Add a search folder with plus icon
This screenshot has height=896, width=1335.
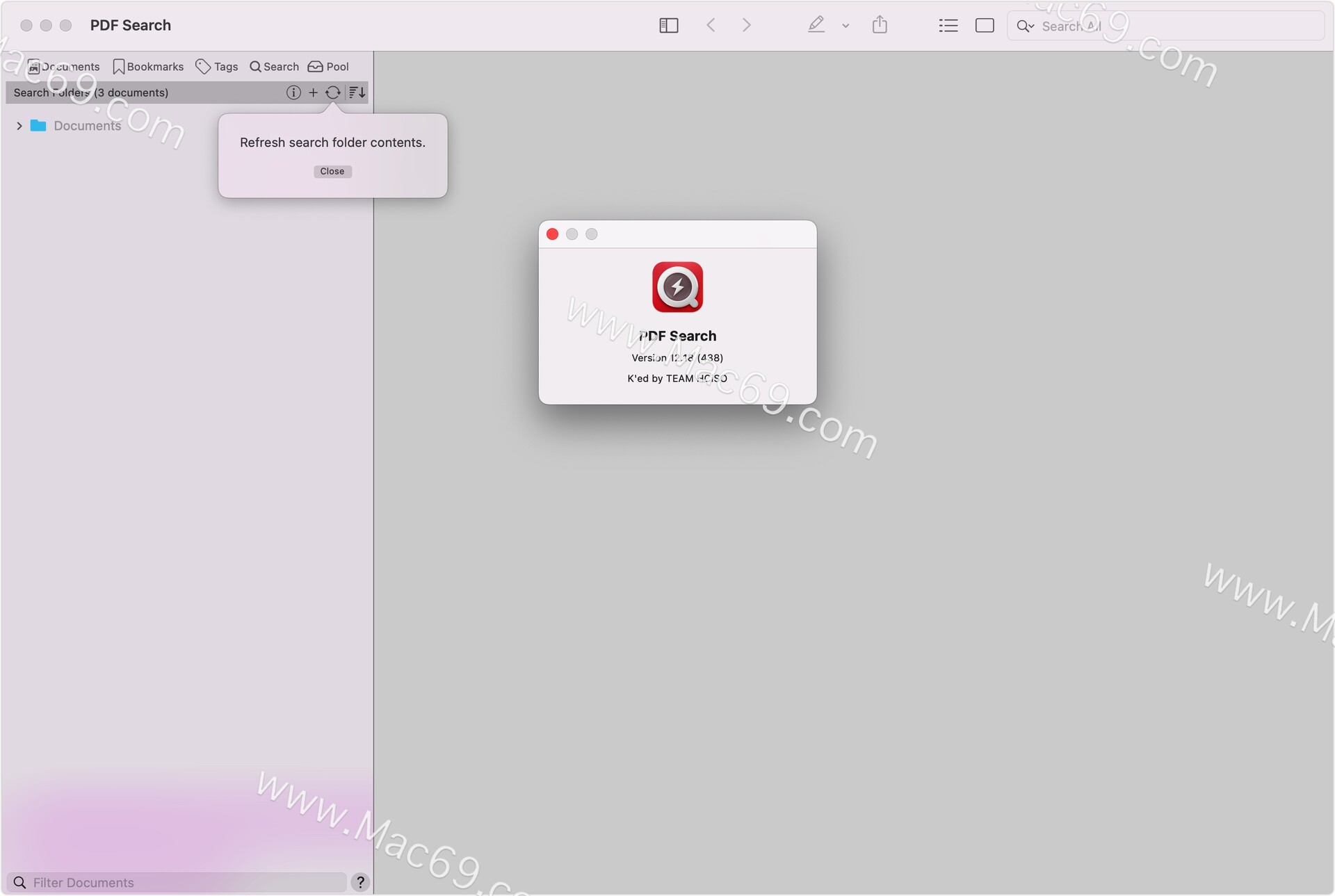click(x=313, y=92)
